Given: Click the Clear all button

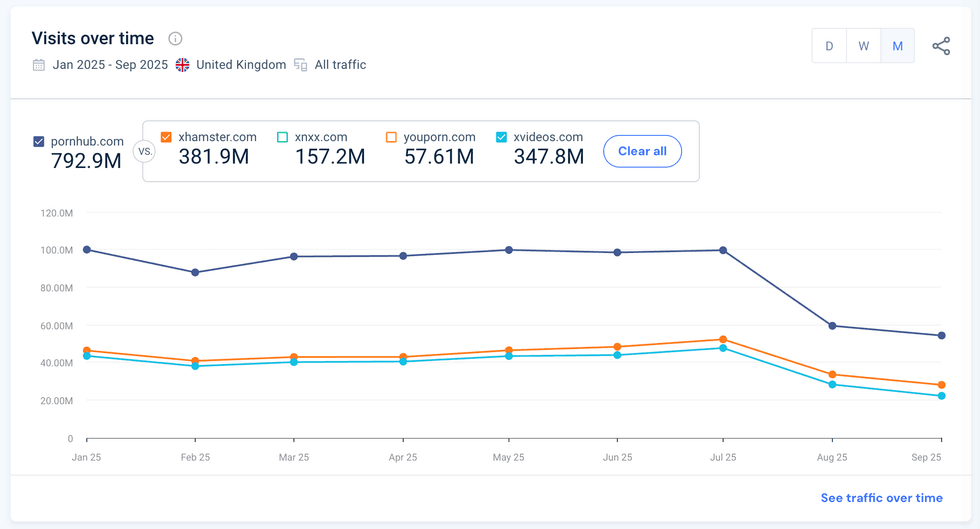Looking at the screenshot, I should (x=642, y=151).
